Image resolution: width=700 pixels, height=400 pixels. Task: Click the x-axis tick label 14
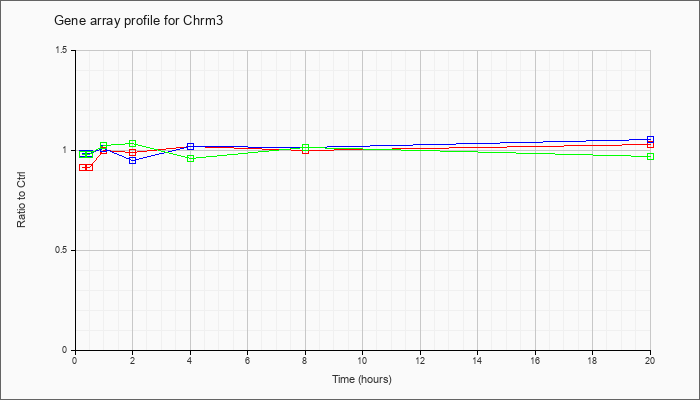click(x=478, y=361)
